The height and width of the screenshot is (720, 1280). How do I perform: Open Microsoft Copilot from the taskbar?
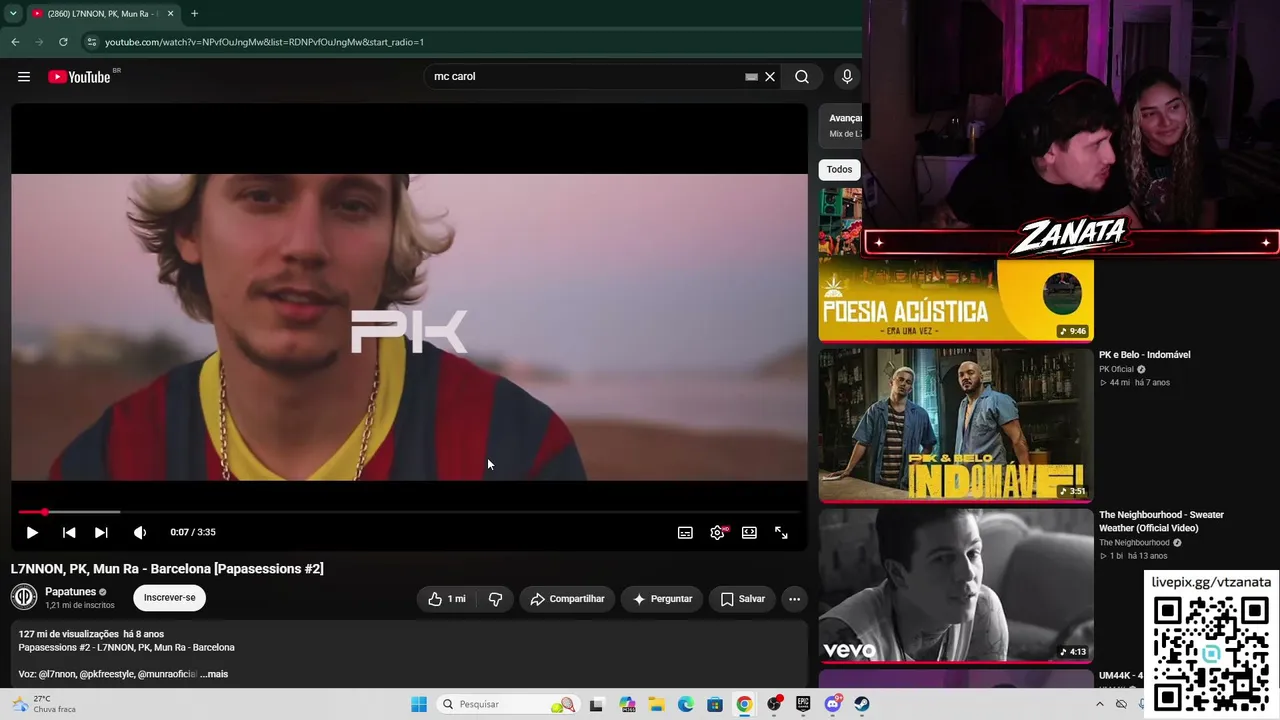[627, 704]
